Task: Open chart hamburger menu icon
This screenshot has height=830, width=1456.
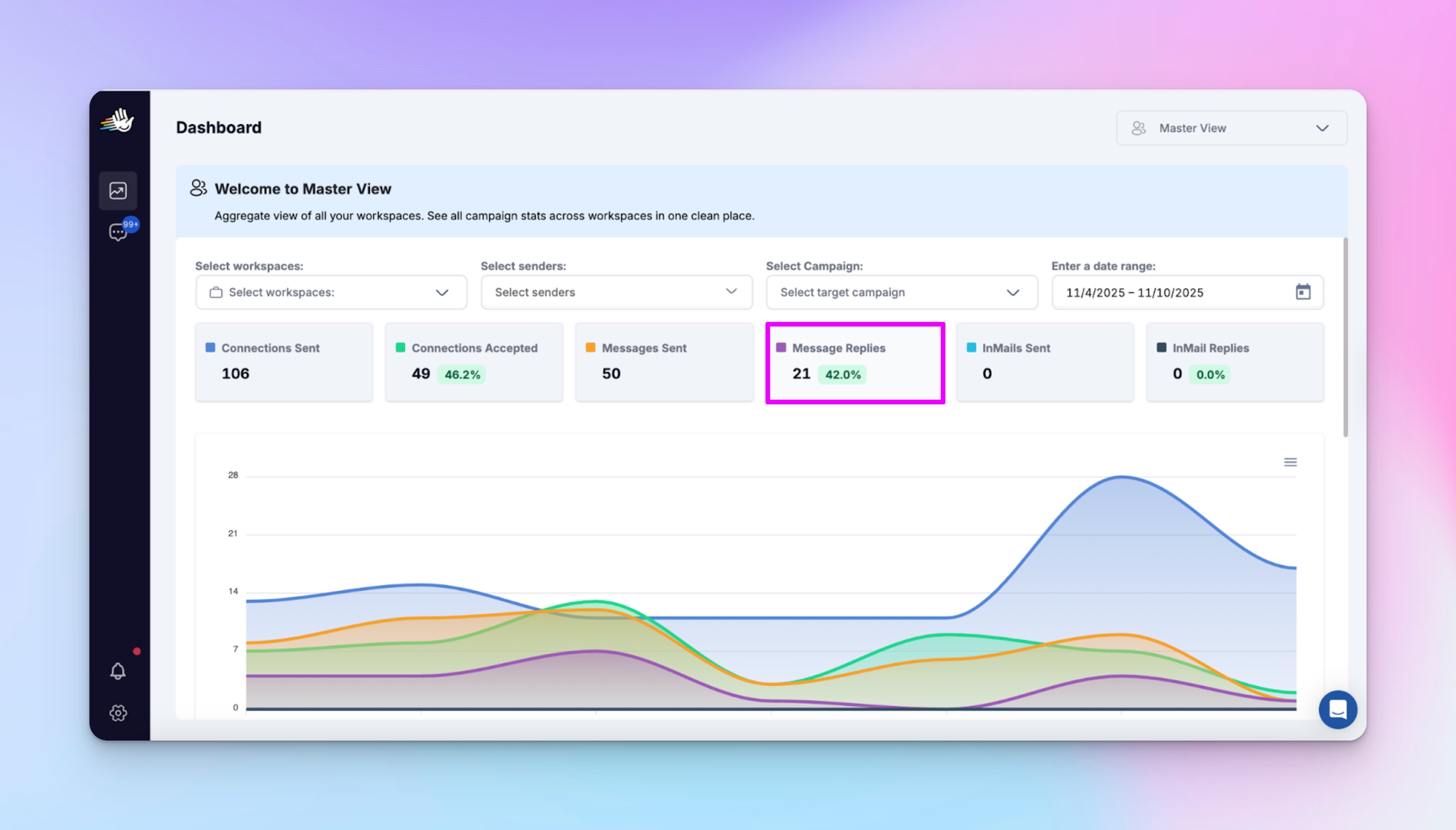Action: click(x=1290, y=462)
